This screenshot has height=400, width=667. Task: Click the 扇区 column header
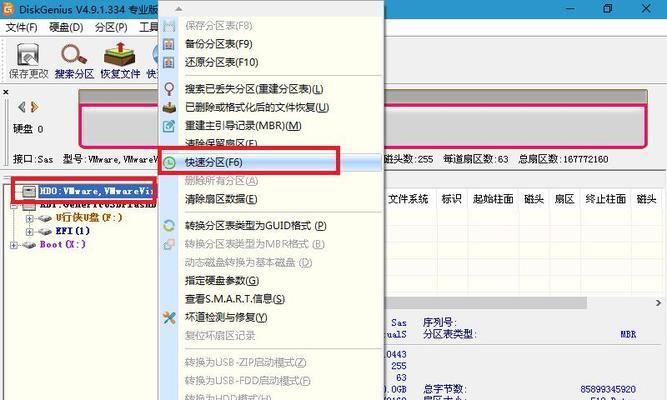point(564,199)
